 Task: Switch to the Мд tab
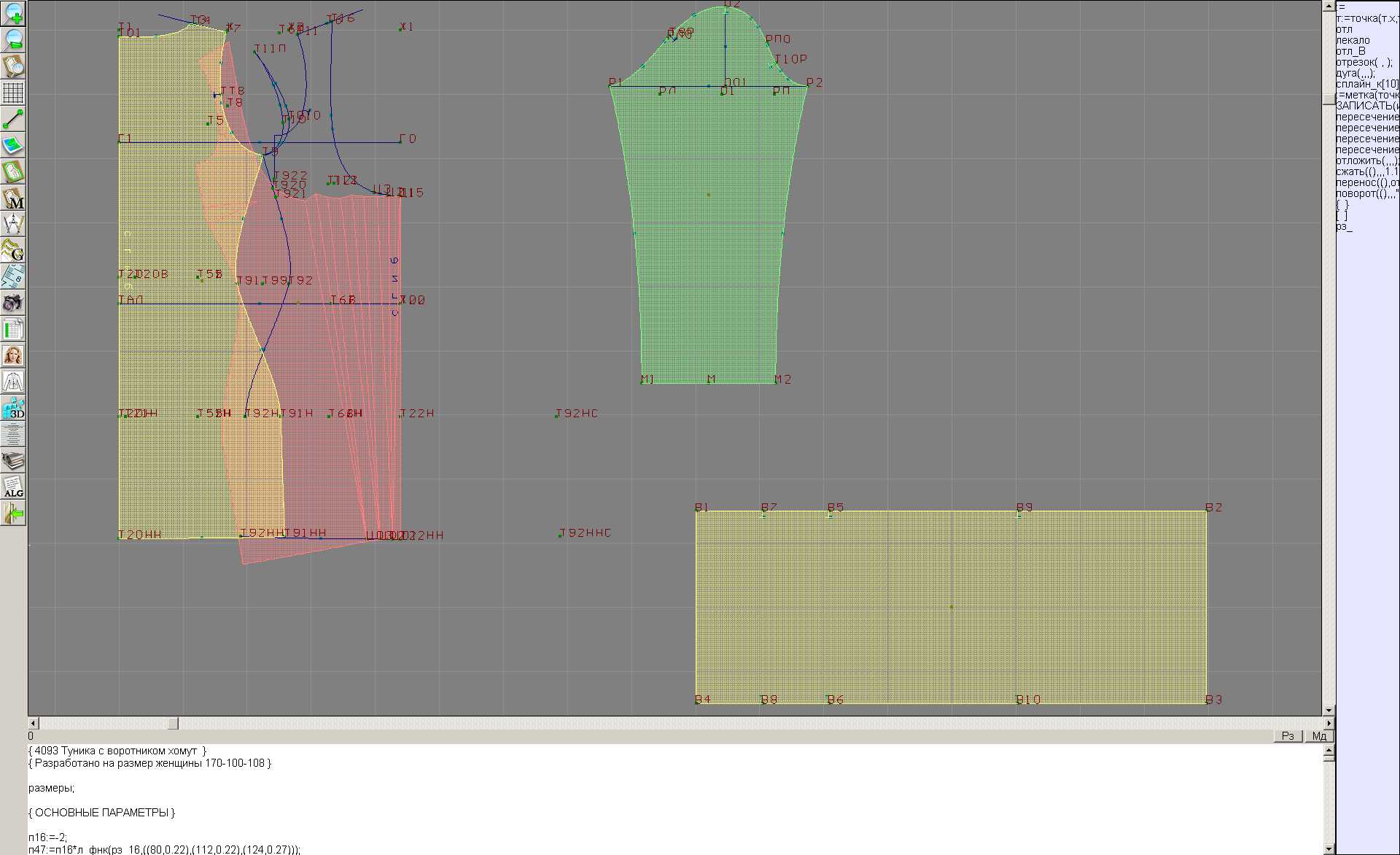coord(1319,736)
